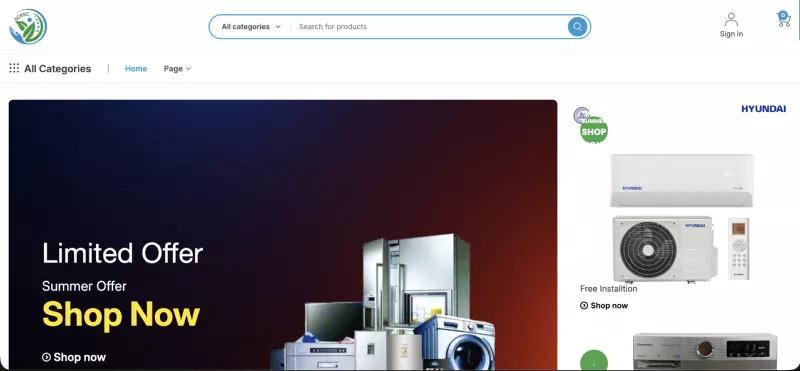Image resolution: width=800 pixels, height=371 pixels.
Task: Click the Limited Offer heading
Action: (122, 253)
